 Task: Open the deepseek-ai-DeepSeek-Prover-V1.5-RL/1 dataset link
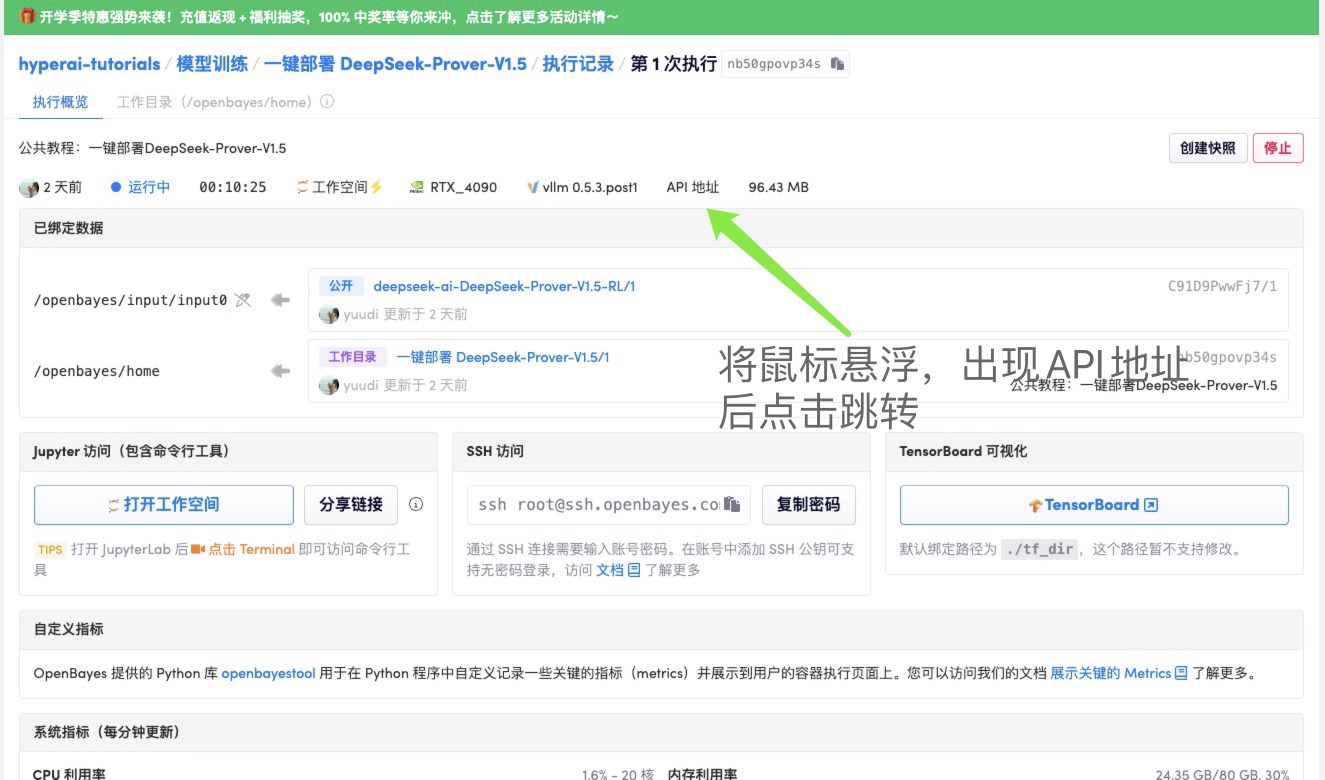[504, 286]
